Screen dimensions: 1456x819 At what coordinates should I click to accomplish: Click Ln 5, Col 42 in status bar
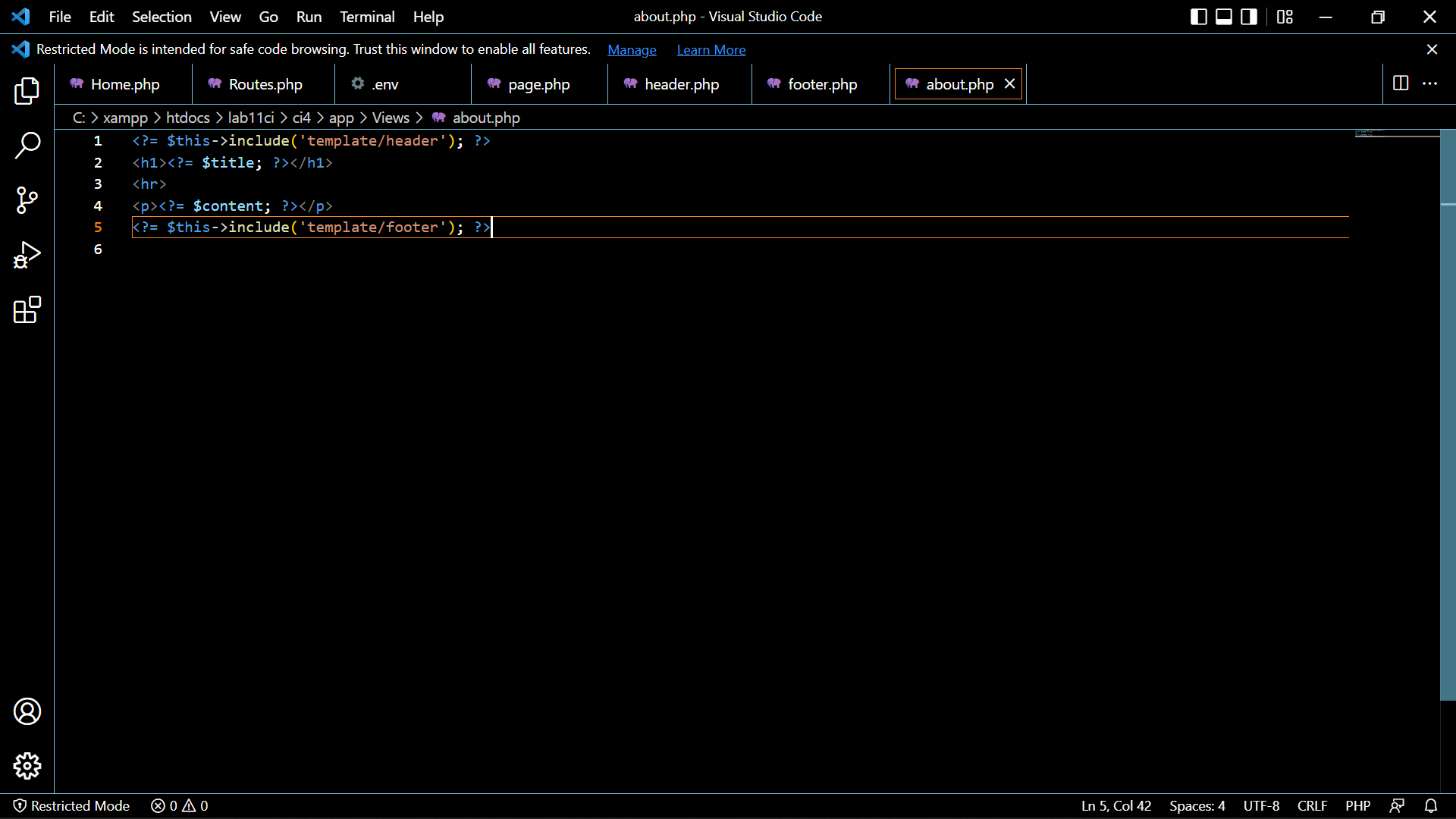(1115, 805)
